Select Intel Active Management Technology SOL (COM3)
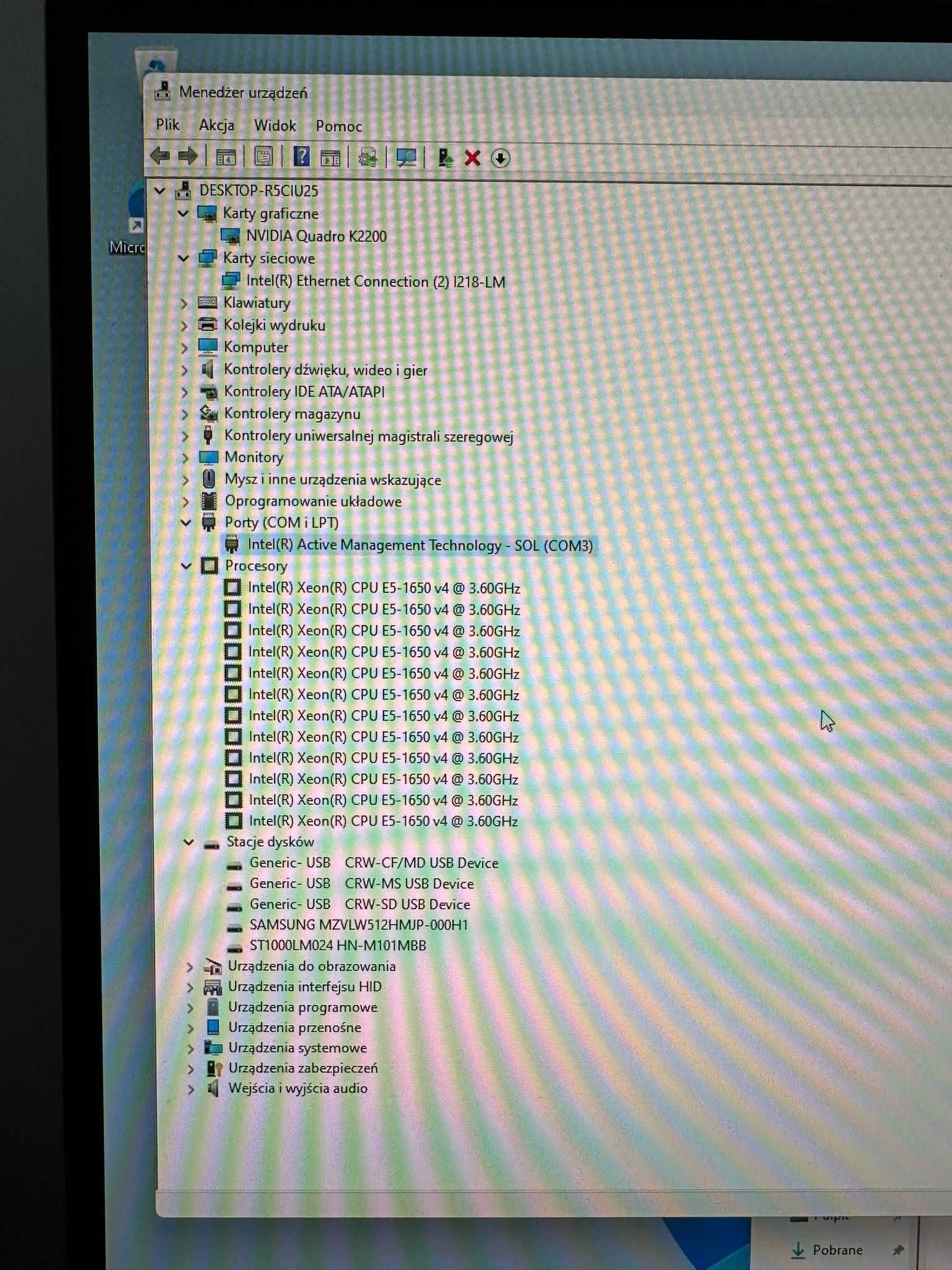The height and width of the screenshot is (1270, 952). [420, 545]
